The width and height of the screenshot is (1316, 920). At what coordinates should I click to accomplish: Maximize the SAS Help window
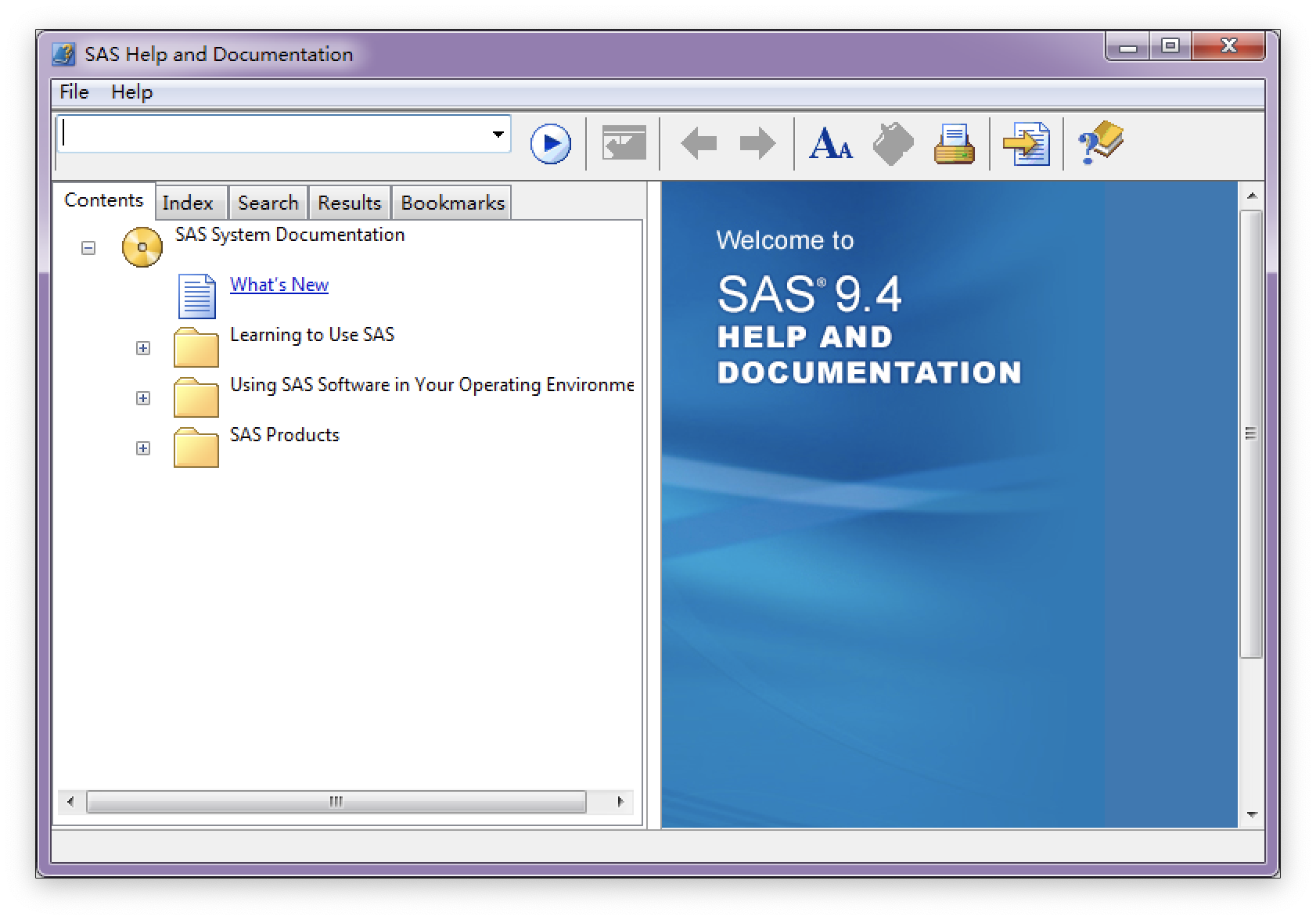[x=1170, y=46]
